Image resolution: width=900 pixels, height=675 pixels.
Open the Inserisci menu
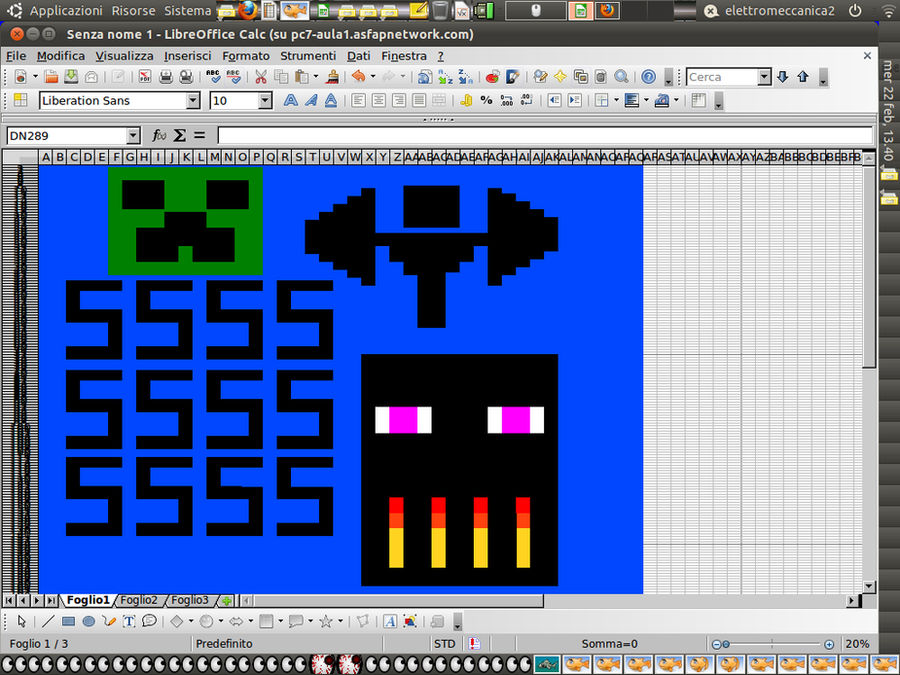click(x=188, y=56)
